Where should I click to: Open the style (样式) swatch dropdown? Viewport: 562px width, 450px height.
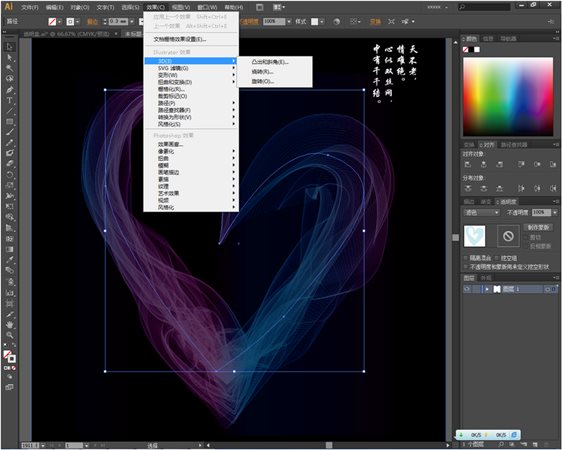322,21
